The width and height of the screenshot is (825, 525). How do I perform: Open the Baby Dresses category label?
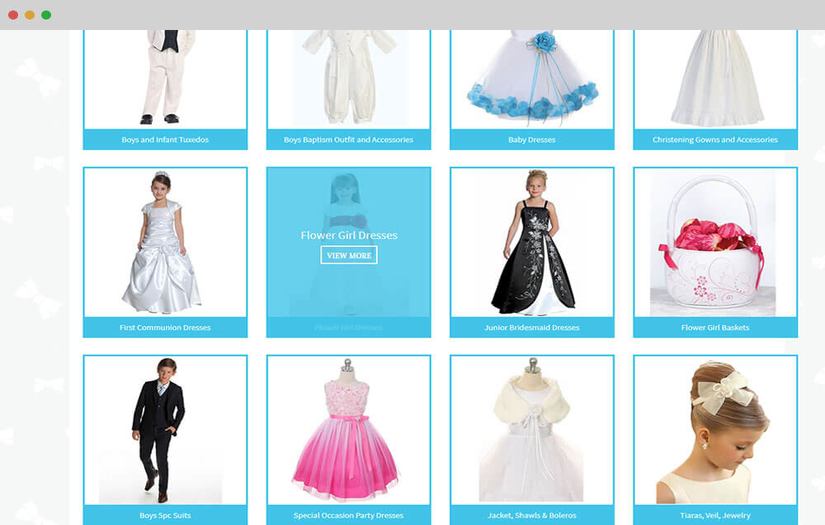[x=532, y=139]
